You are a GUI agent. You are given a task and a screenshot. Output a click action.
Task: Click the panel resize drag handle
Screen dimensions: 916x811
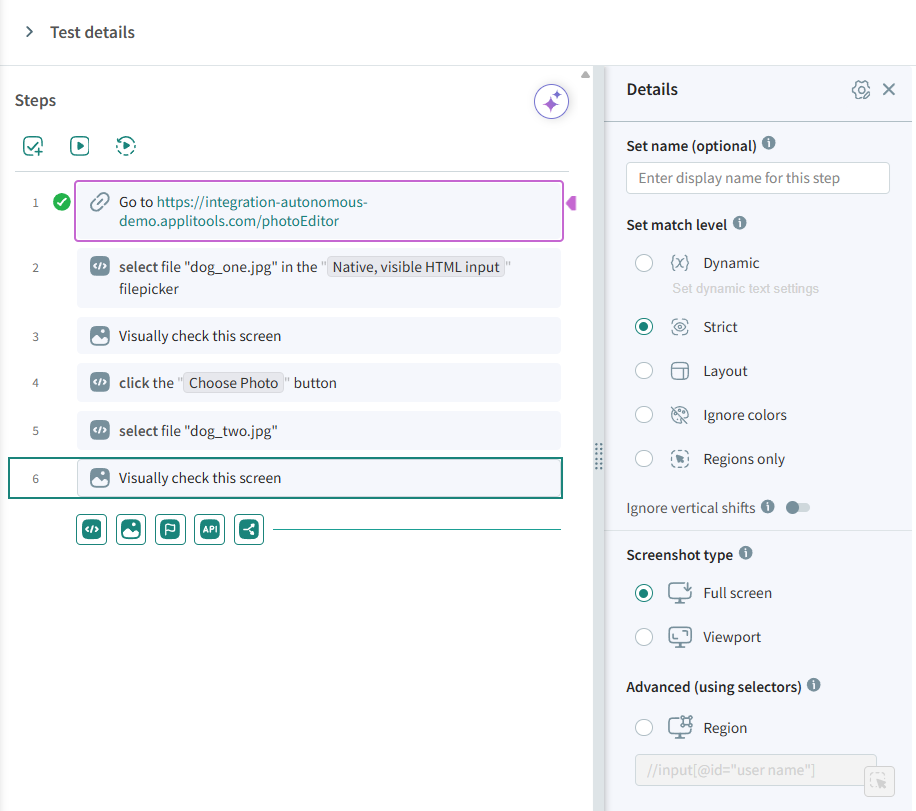599,456
